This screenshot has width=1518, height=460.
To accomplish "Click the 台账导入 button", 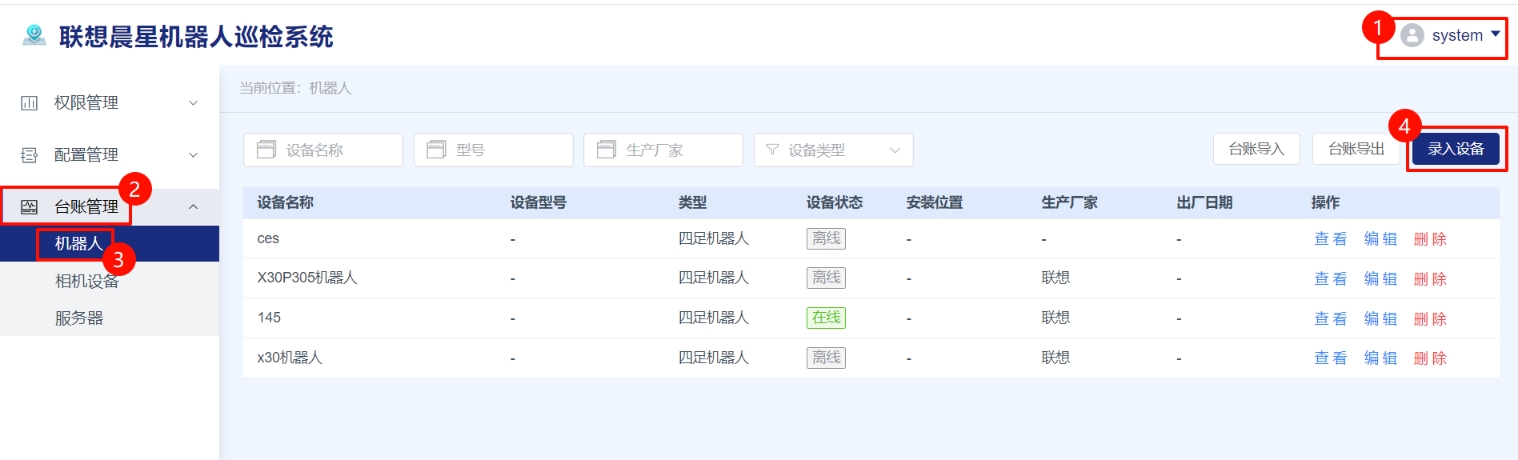I will (1256, 149).
